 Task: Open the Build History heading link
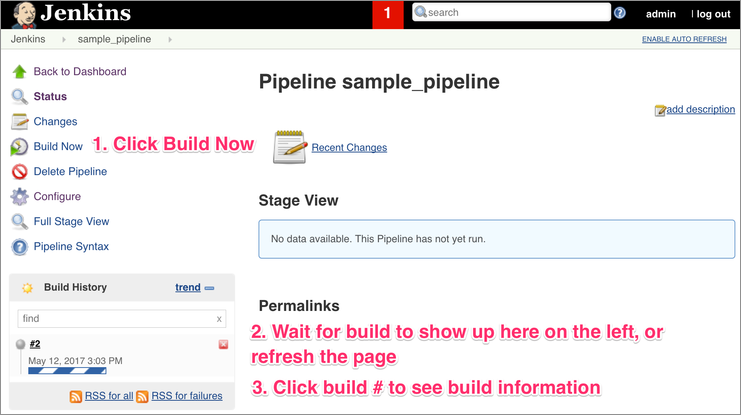point(75,287)
